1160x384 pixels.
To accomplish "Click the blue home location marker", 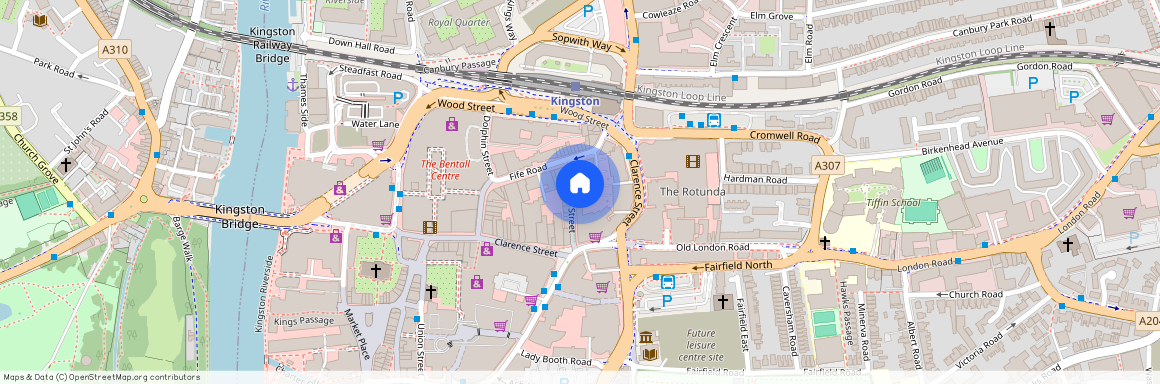I will pyautogui.click(x=580, y=184).
